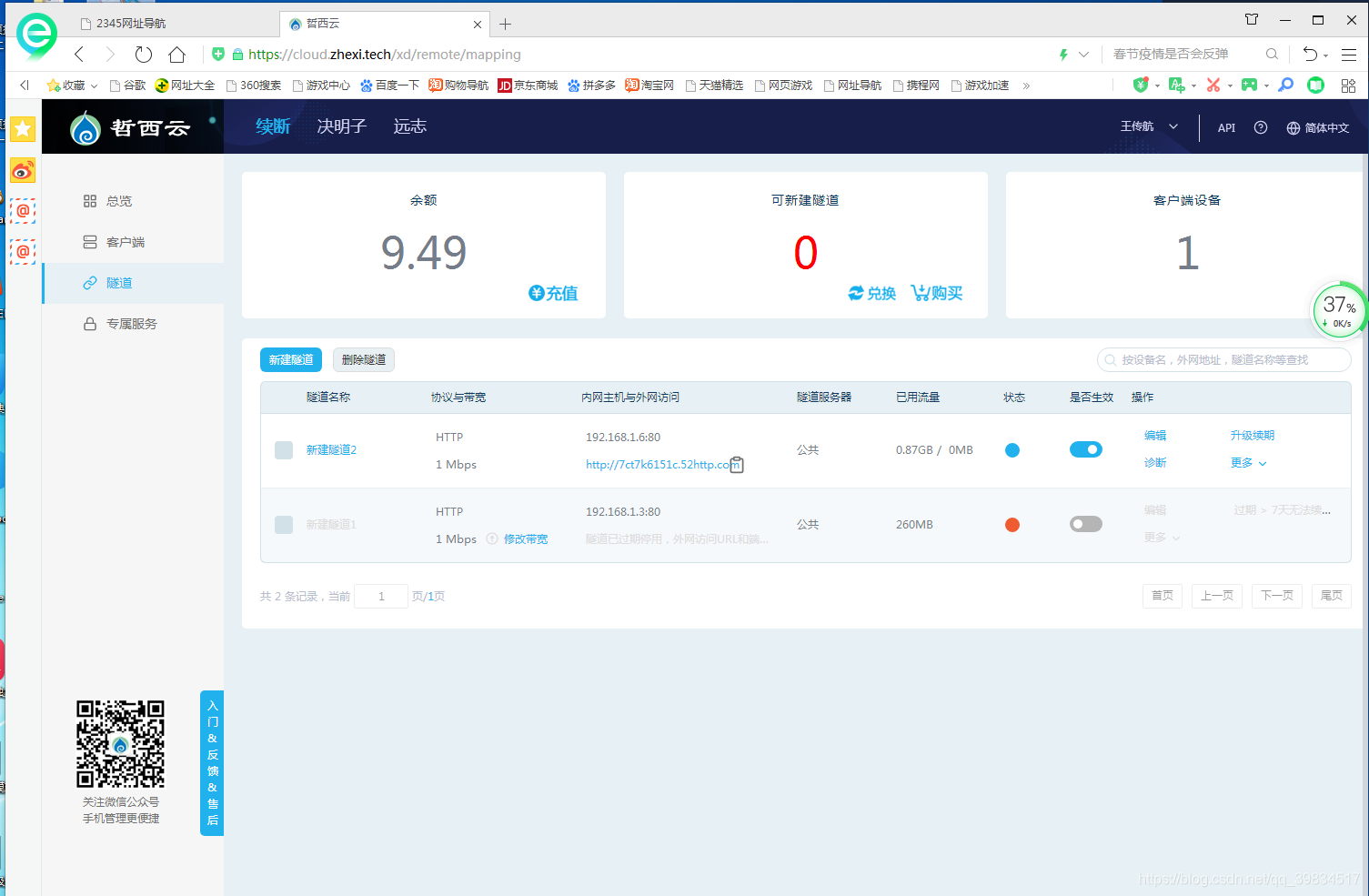Click 编辑 for 新建隧道2
Image resolution: width=1369 pixels, height=896 pixels.
(x=1155, y=436)
